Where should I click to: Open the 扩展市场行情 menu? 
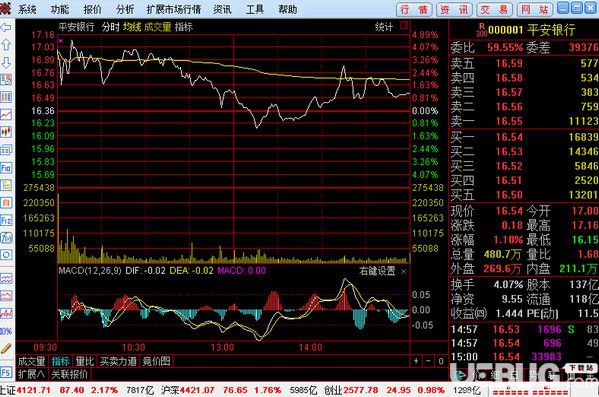pos(173,10)
